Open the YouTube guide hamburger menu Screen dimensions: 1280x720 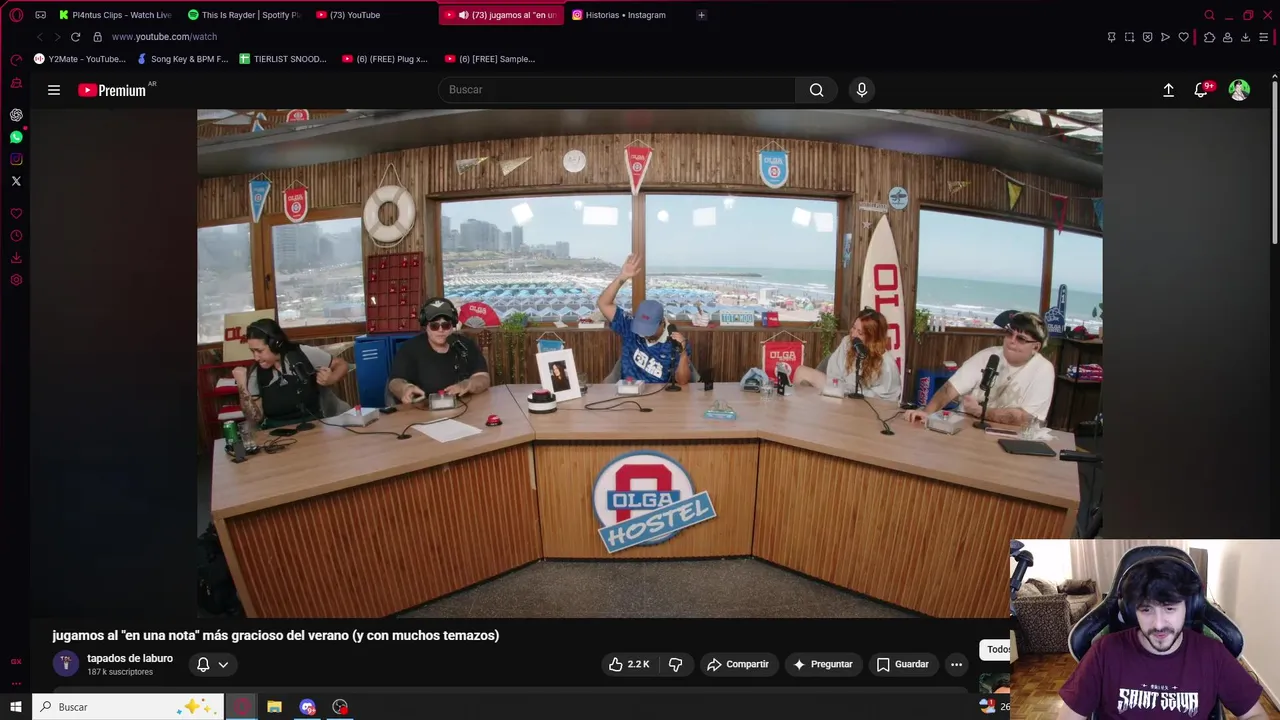coord(54,90)
